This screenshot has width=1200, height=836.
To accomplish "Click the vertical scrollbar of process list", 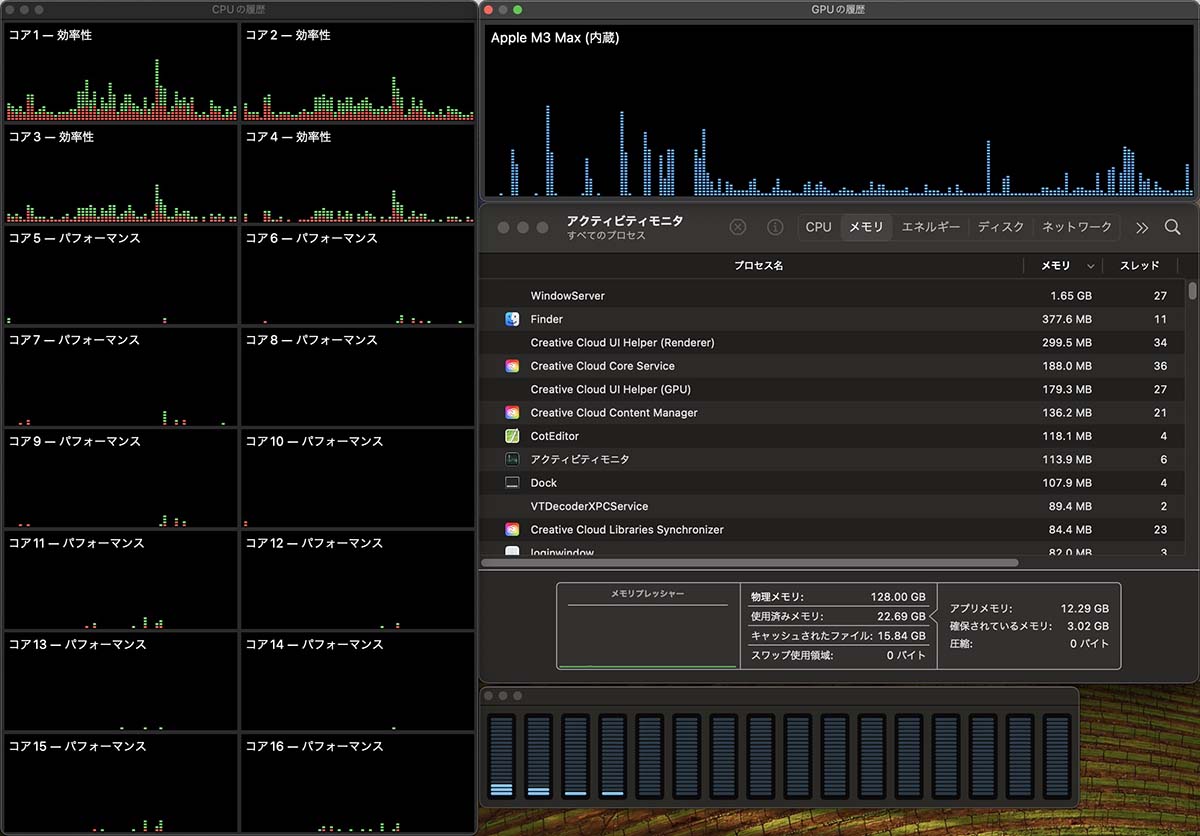I will [x=1192, y=291].
